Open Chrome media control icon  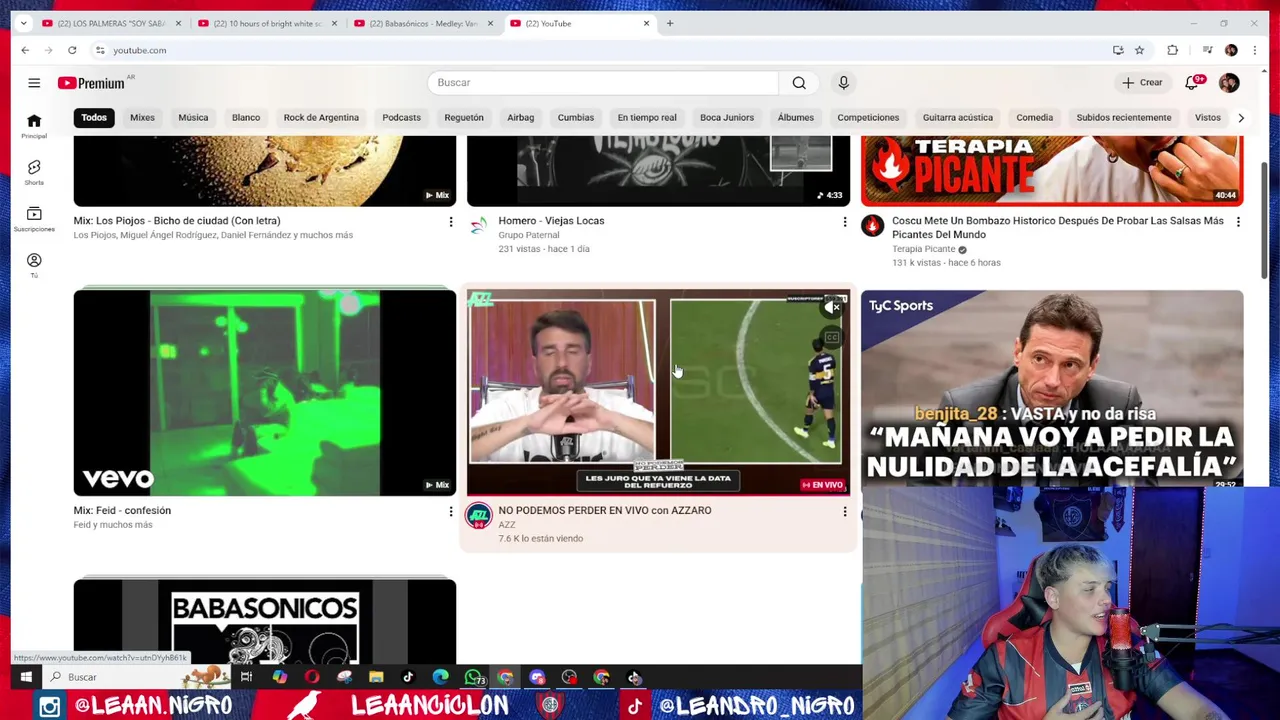tap(1207, 50)
